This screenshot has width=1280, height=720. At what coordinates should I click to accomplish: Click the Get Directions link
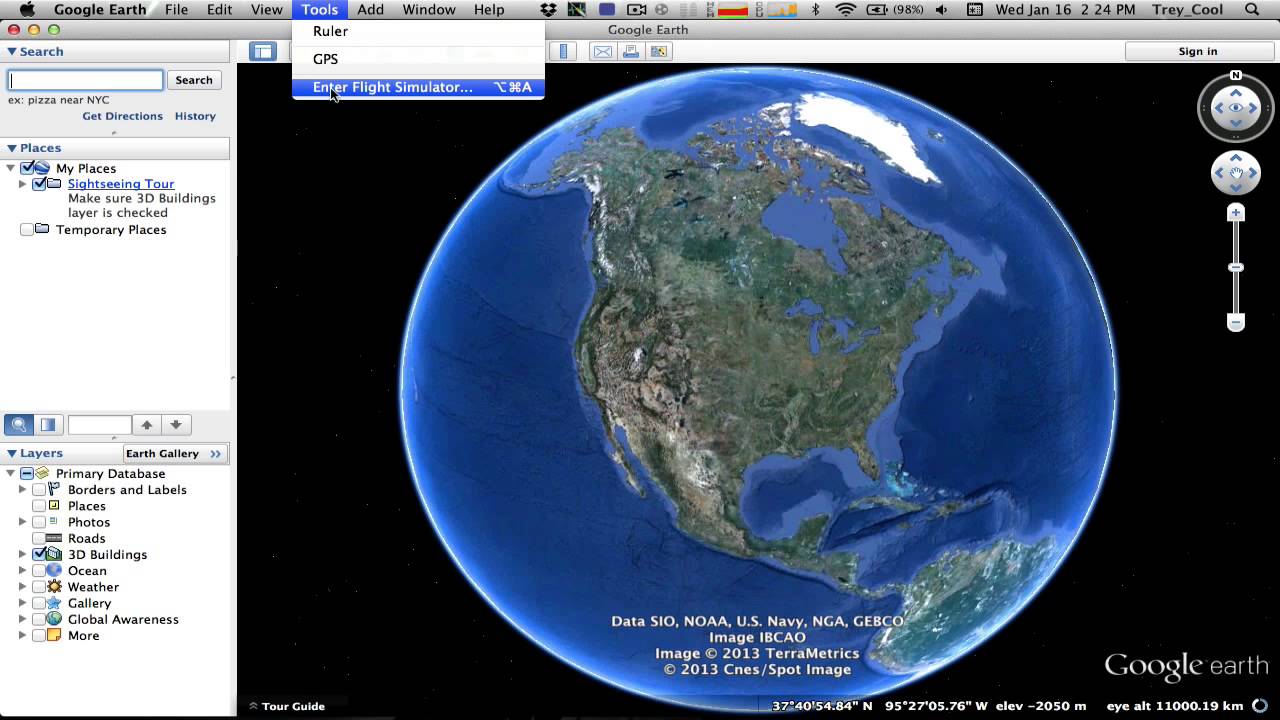122,116
